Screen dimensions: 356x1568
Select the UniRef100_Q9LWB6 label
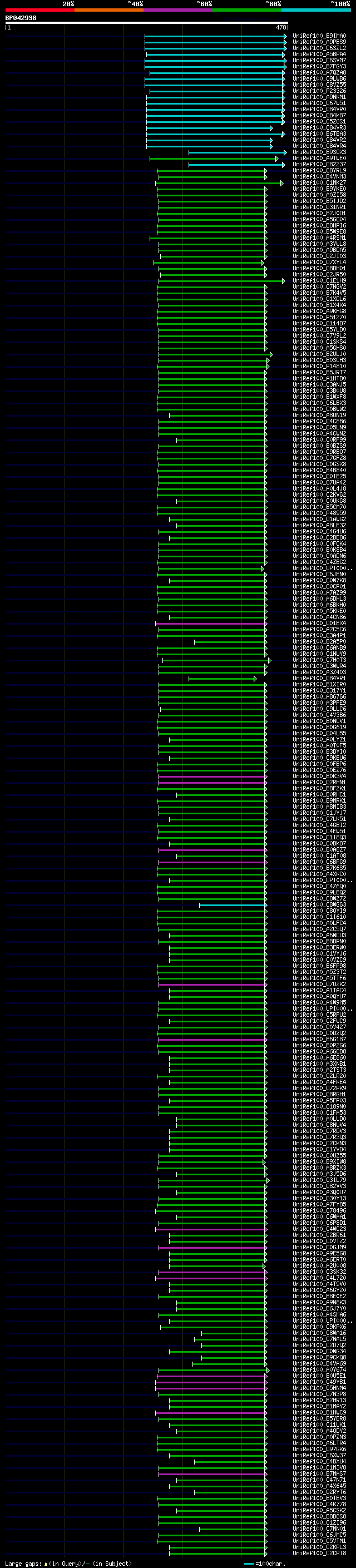[x=319, y=78]
